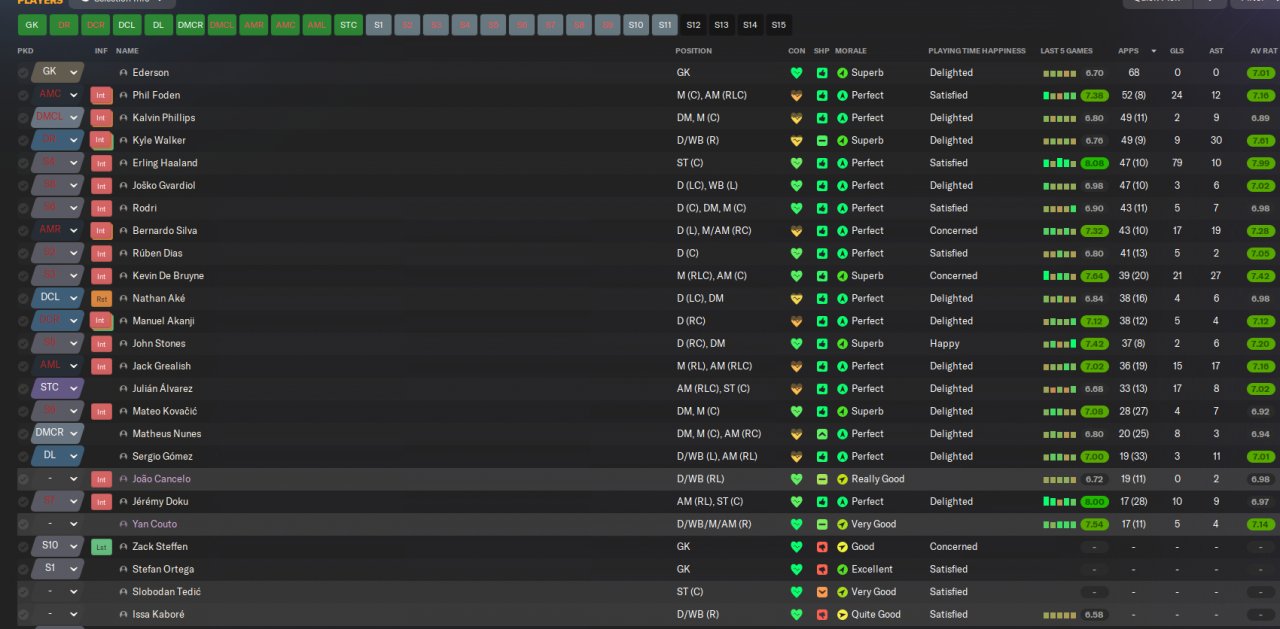
Task: Open the profile icon next to Ederson
Action: (123, 73)
